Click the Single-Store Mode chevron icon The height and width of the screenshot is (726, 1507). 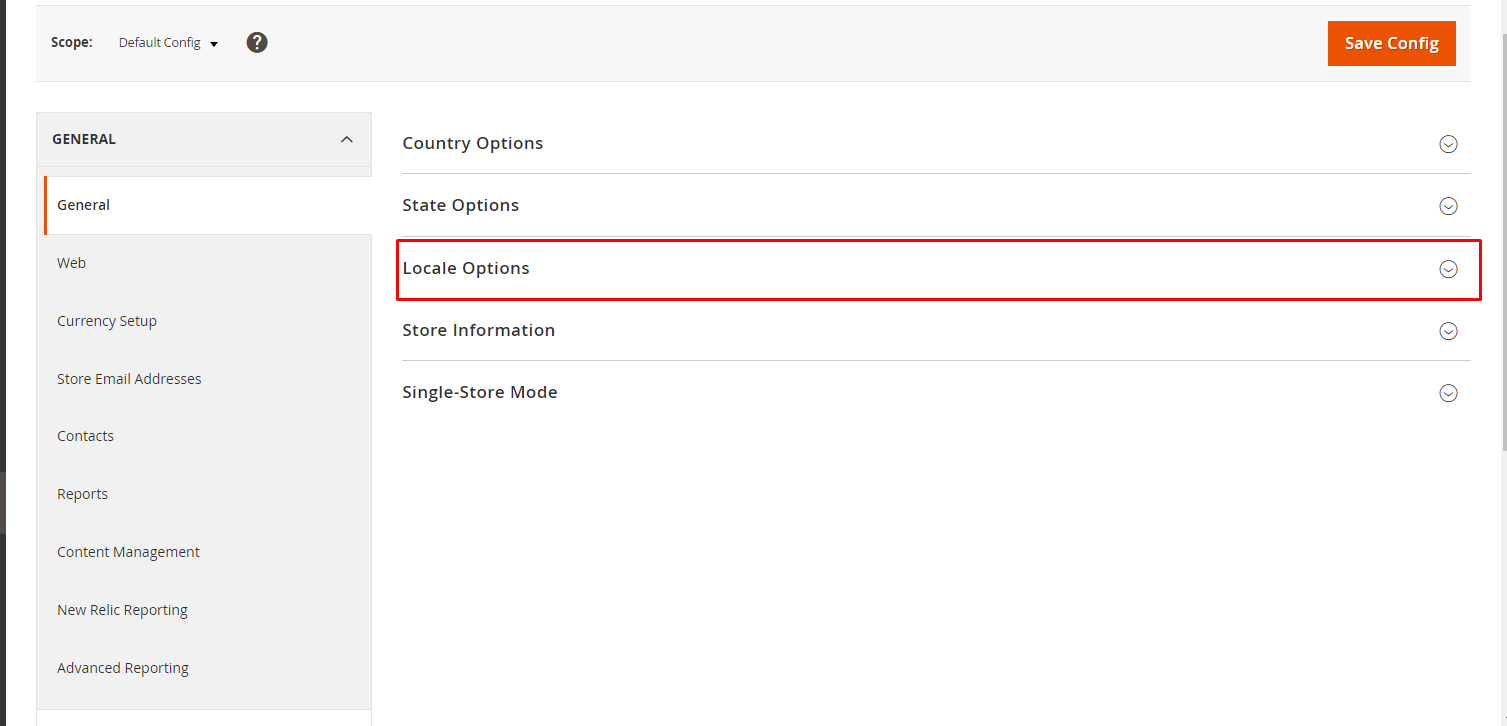[x=1448, y=393]
